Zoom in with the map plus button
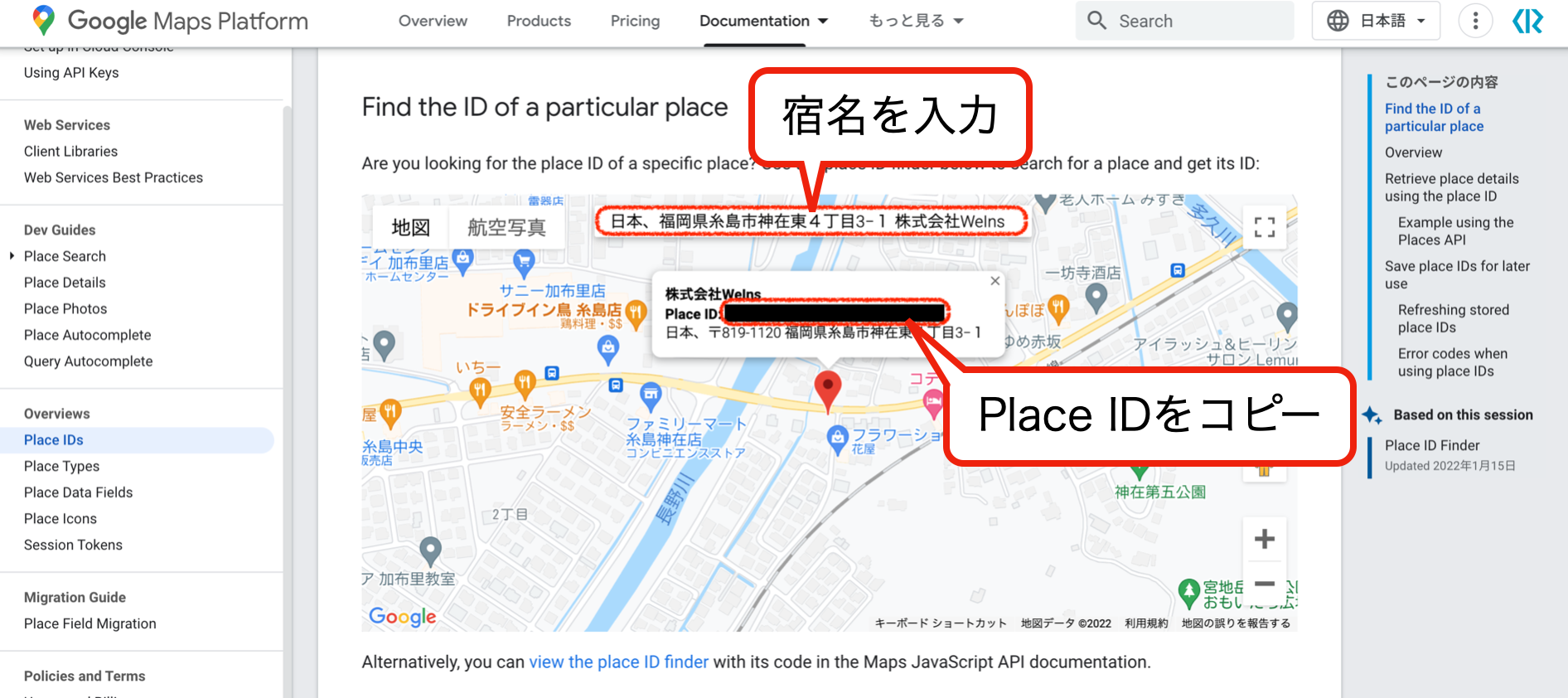The image size is (1568, 698). pos(1264,540)
